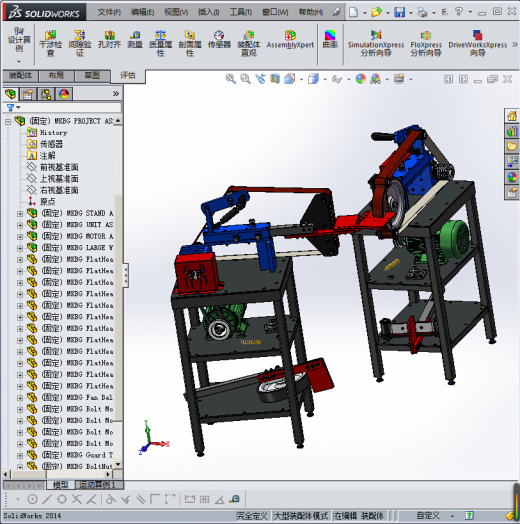Image resolution: width=520 pixels, height=524 pixels.
Task: Select Previous View icon
Action: click(260, 79)
